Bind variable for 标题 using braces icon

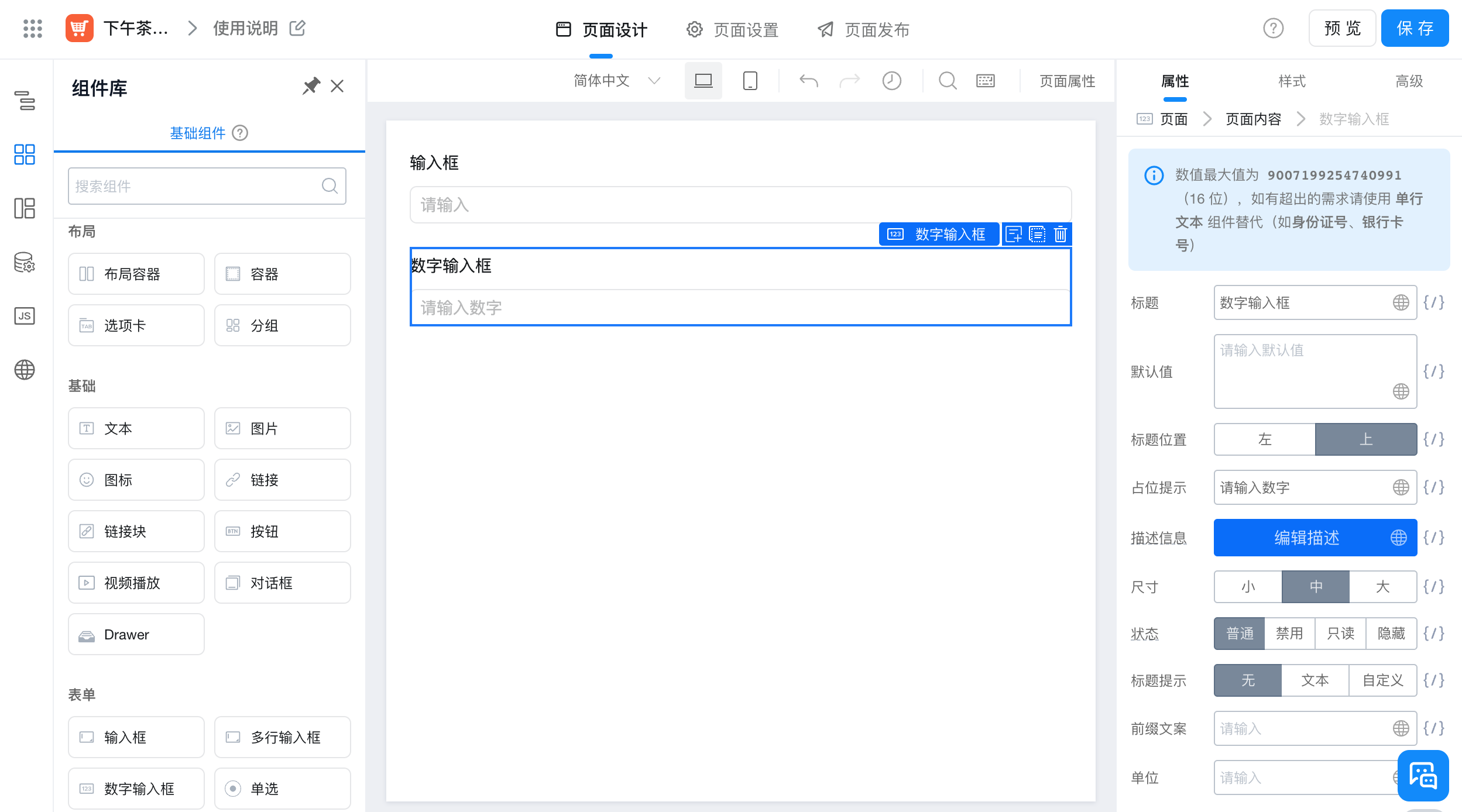(x=1434, y=302)
